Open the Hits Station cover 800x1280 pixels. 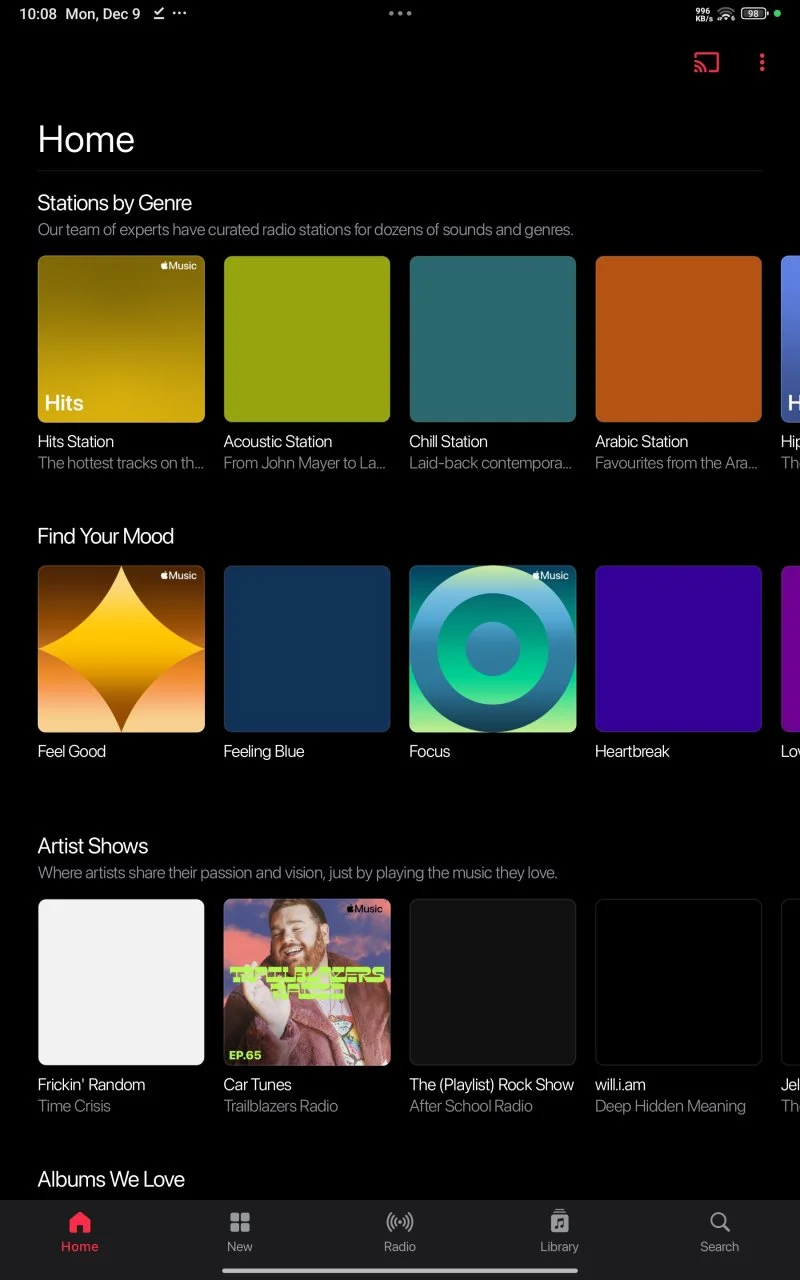tap(121, 339)
